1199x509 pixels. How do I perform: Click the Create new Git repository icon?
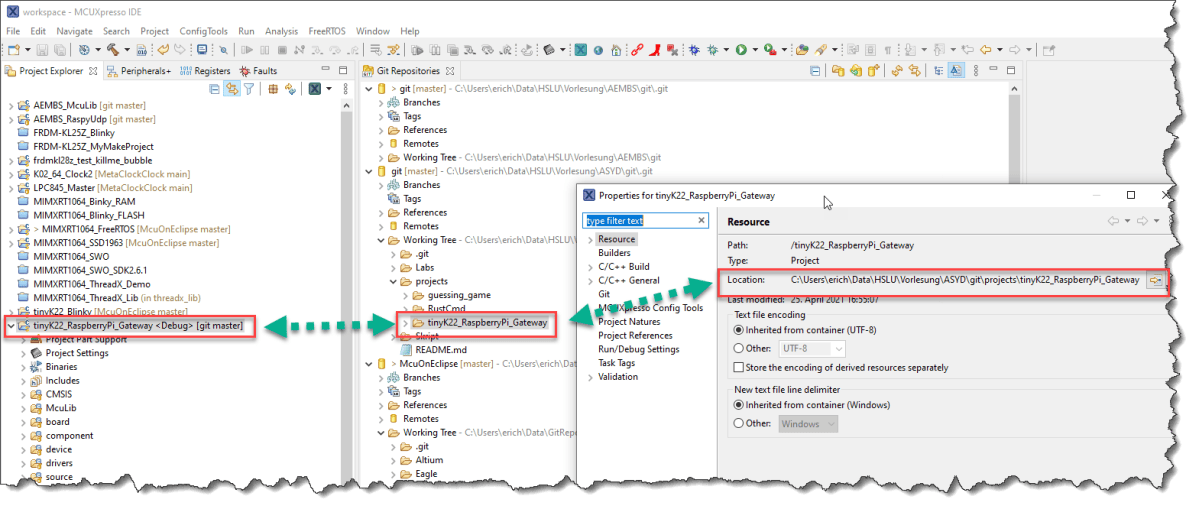tap(873, 70)
